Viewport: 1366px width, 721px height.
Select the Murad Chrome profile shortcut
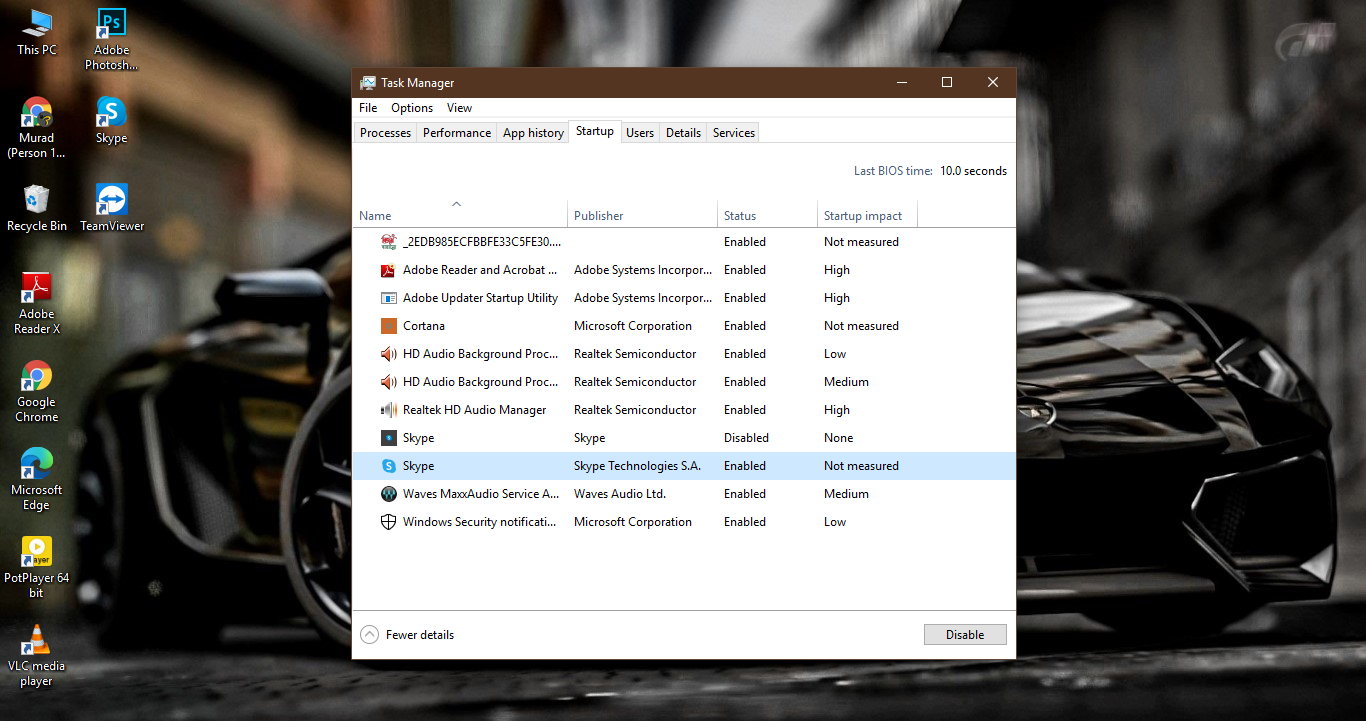click(x=37, y=128)
